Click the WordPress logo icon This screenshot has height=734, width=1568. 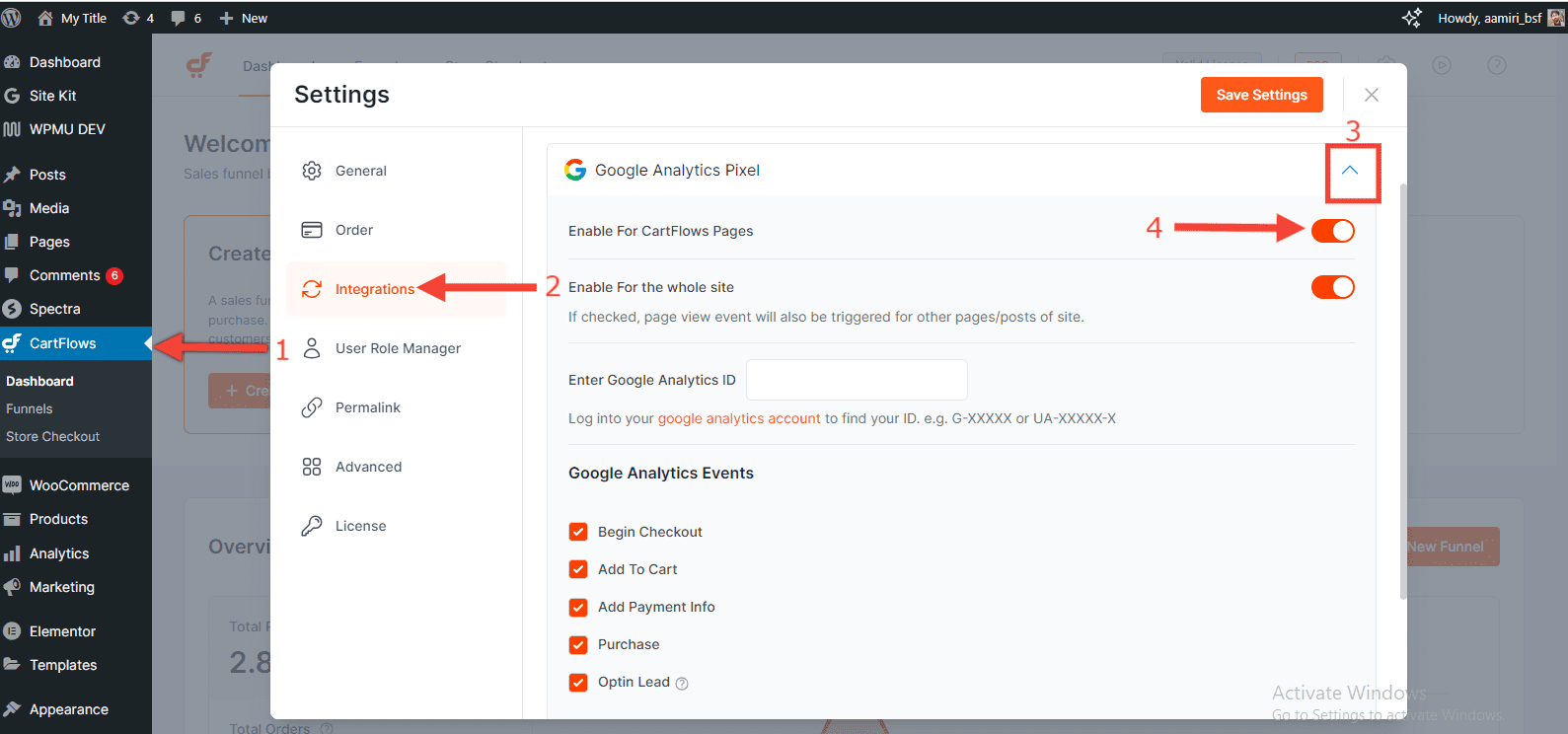tap(12, 18)
